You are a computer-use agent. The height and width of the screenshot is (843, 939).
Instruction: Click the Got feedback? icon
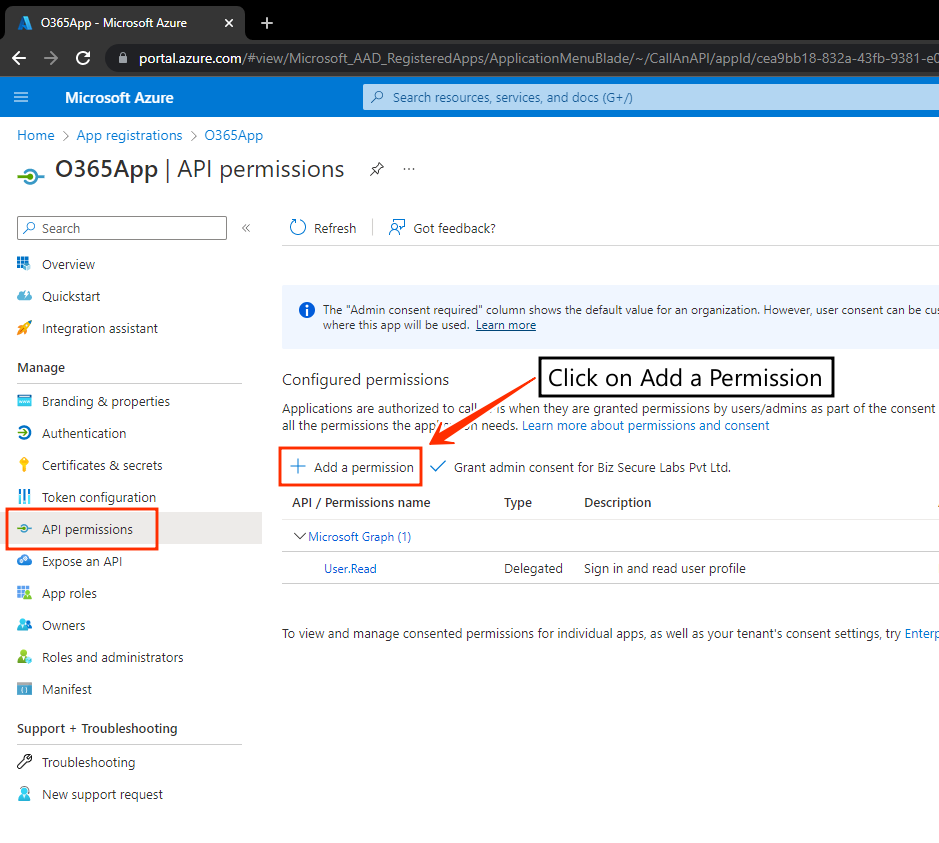pos(397,228)
